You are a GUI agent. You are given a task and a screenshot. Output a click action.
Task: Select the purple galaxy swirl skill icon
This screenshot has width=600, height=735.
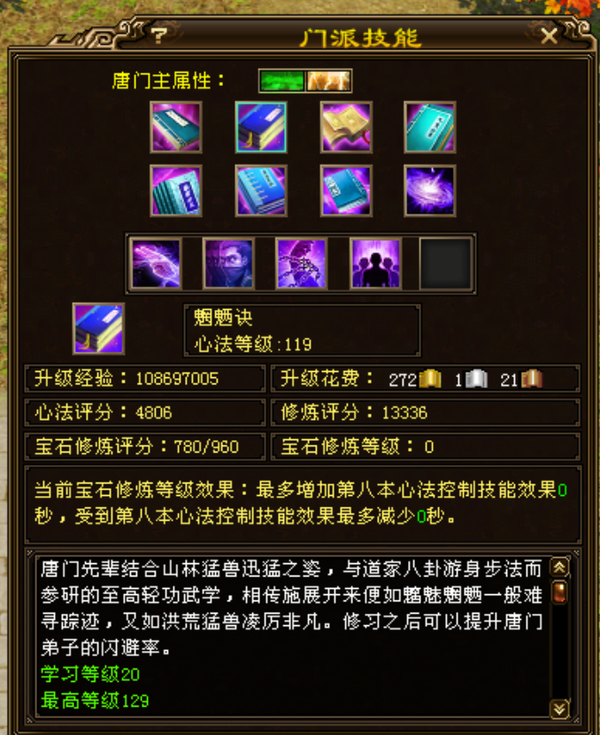click(430, 190)
